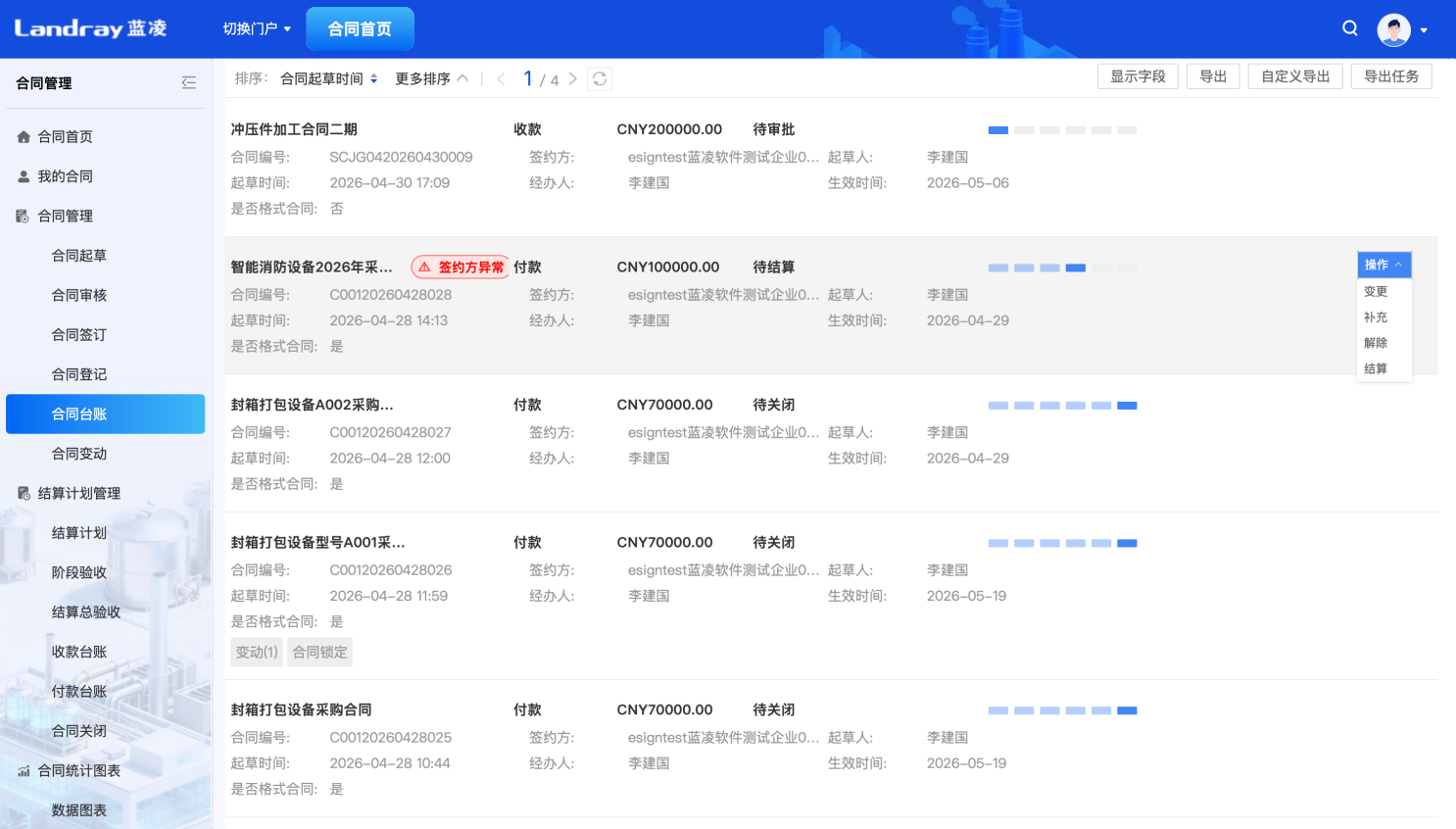Screen dimensions: 1456x829
Task: Expand the account dropdown arrow
Action: (x=1424, y=30)
